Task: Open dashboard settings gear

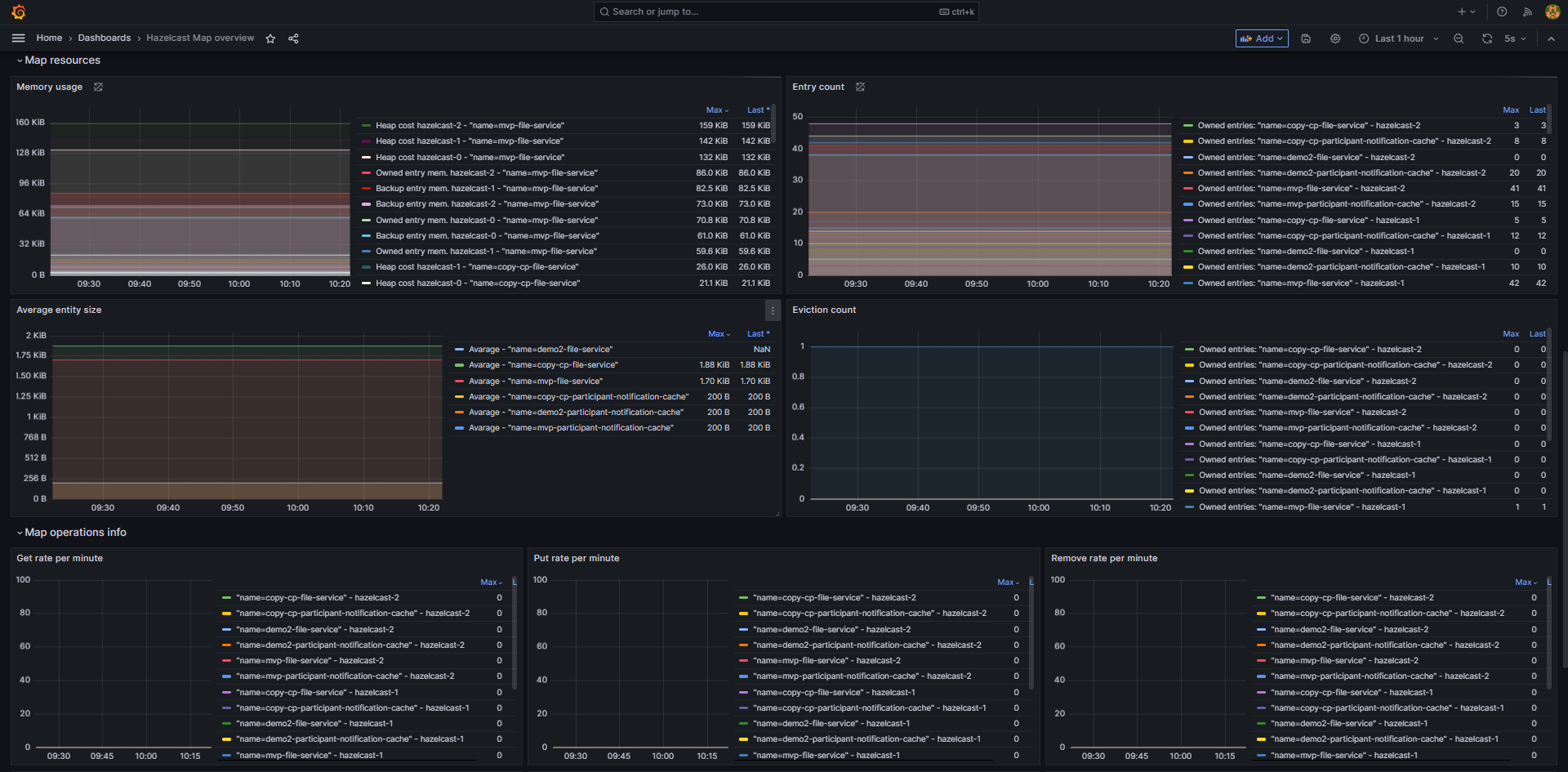Action: click(1335, 38)
